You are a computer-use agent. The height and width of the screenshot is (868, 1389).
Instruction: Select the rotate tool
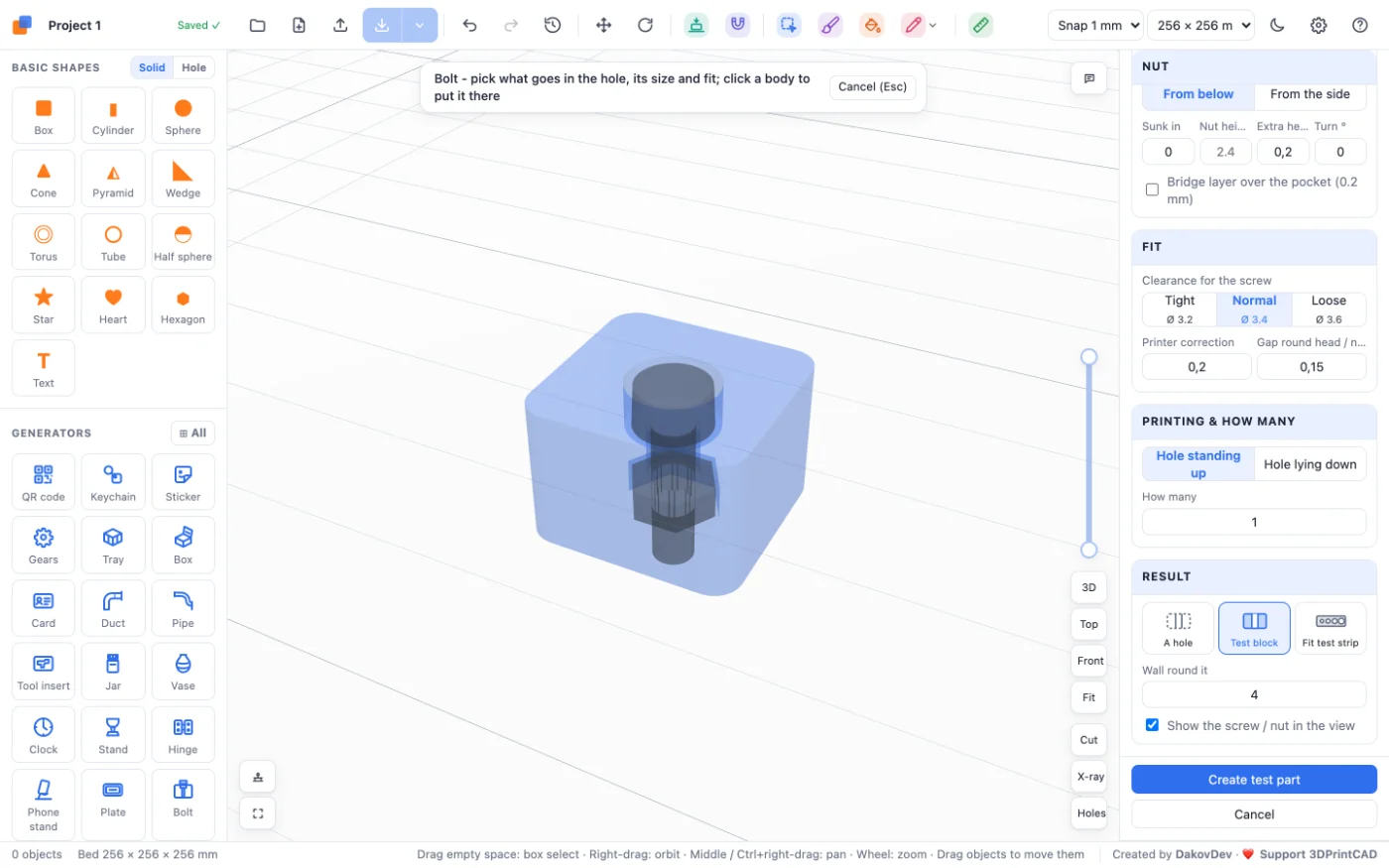pyautogui.click(x=645, y=26)
